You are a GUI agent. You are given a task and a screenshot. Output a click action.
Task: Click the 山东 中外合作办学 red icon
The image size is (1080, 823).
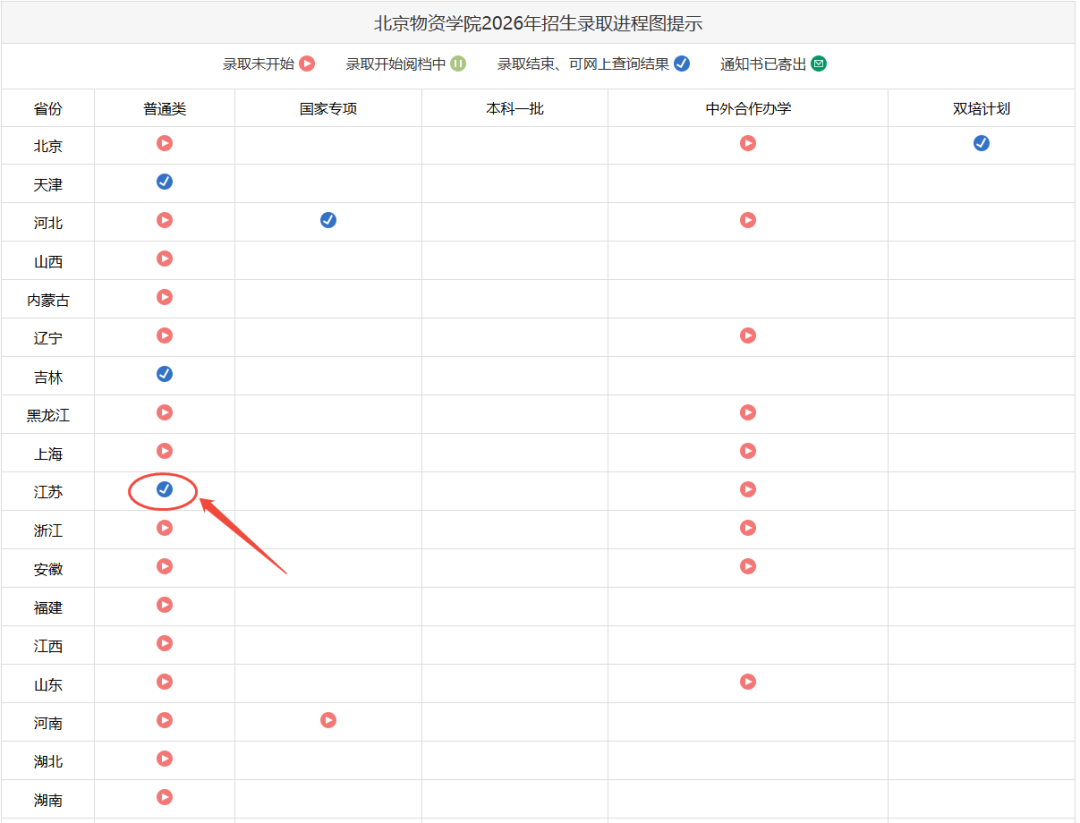(x=748, y=682)
